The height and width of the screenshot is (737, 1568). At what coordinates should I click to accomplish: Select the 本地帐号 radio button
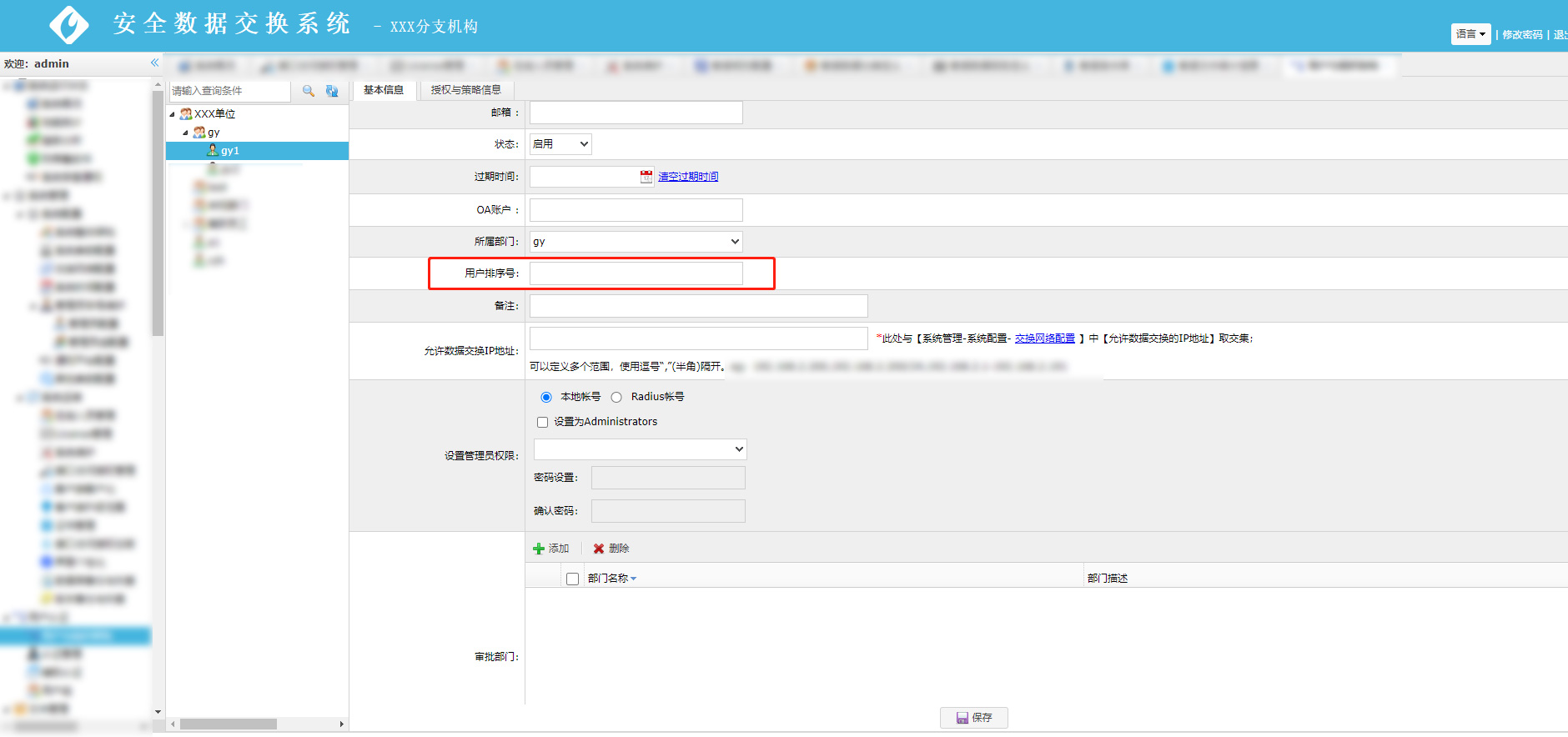tap(546, 398)
